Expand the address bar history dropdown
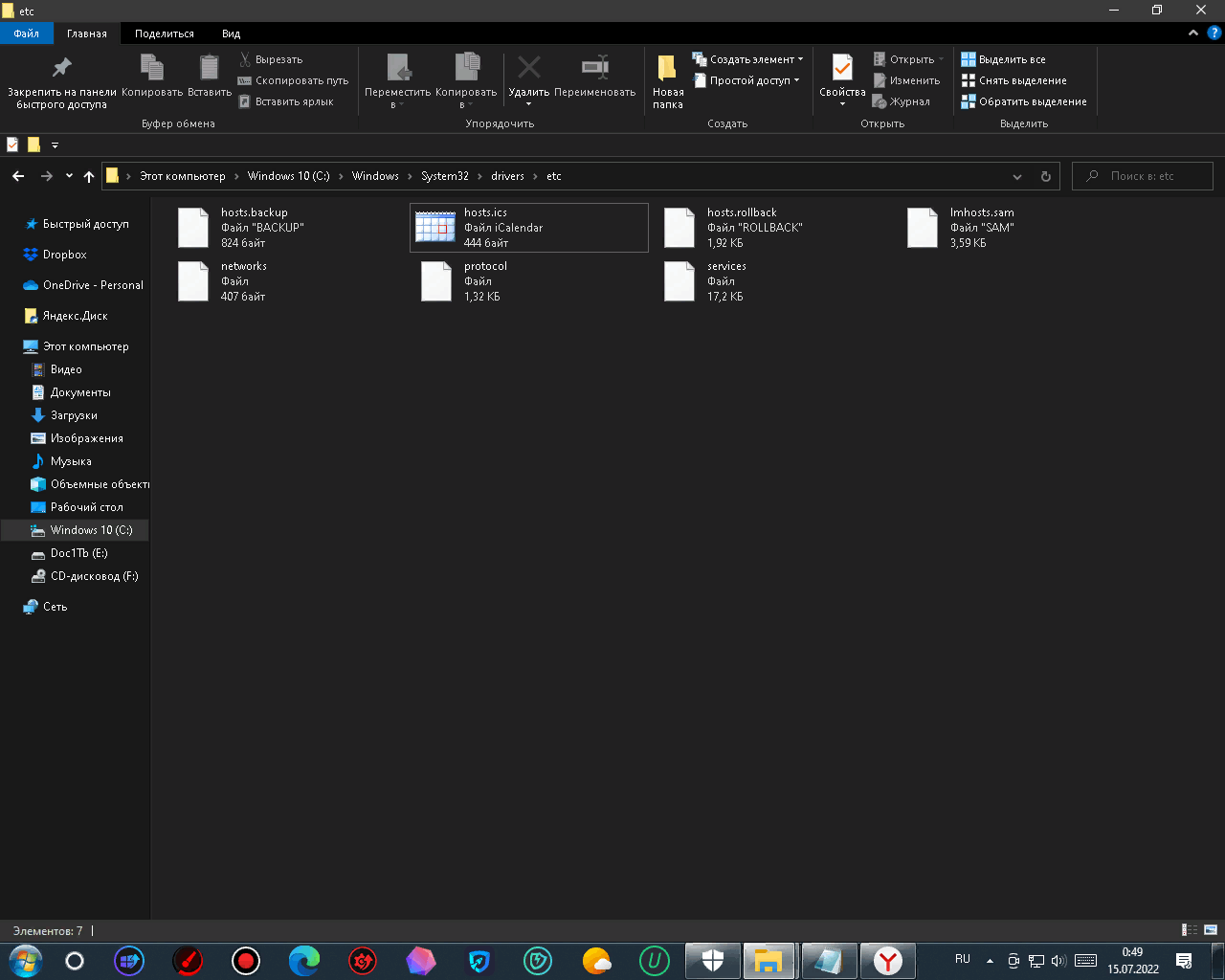 (x=1017, y=176)
